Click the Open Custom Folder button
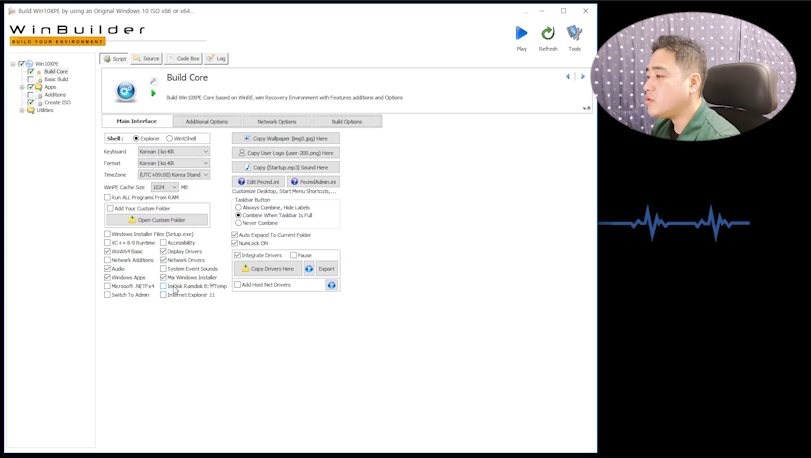The width and height of the screenshot is (811, 458). tap(157, 220)
